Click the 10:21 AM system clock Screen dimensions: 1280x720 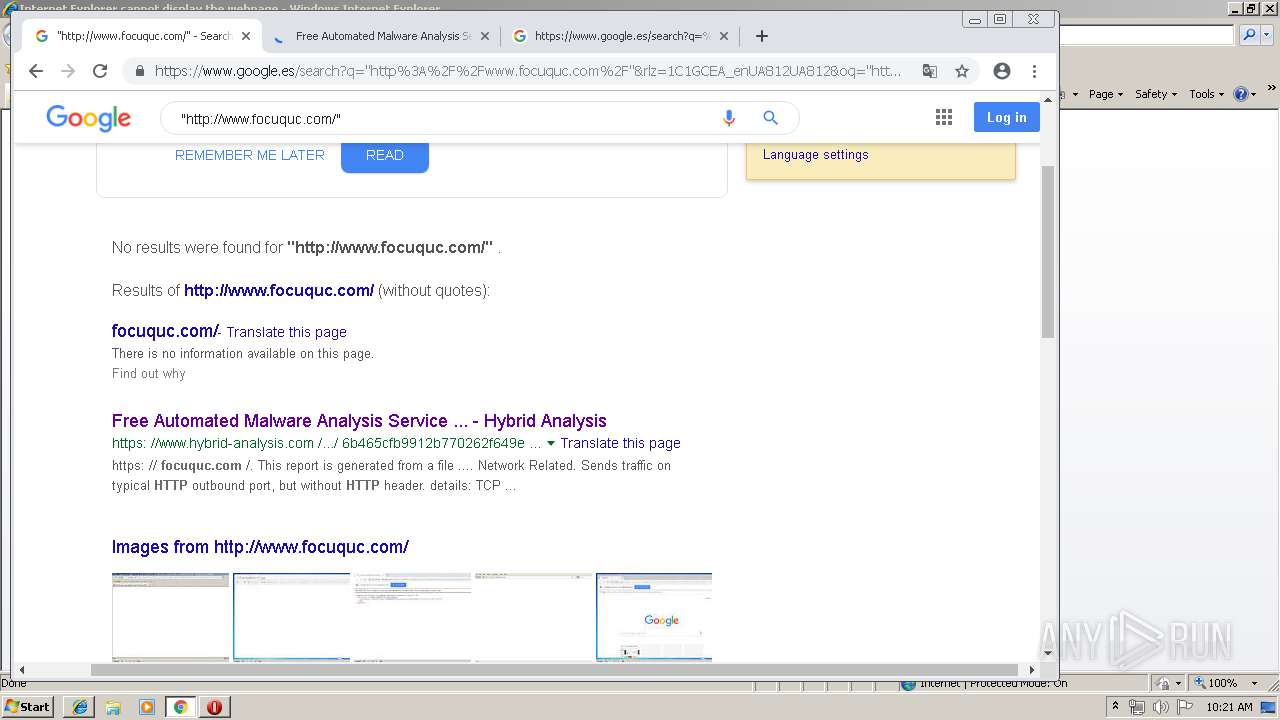coord(1229,707)
